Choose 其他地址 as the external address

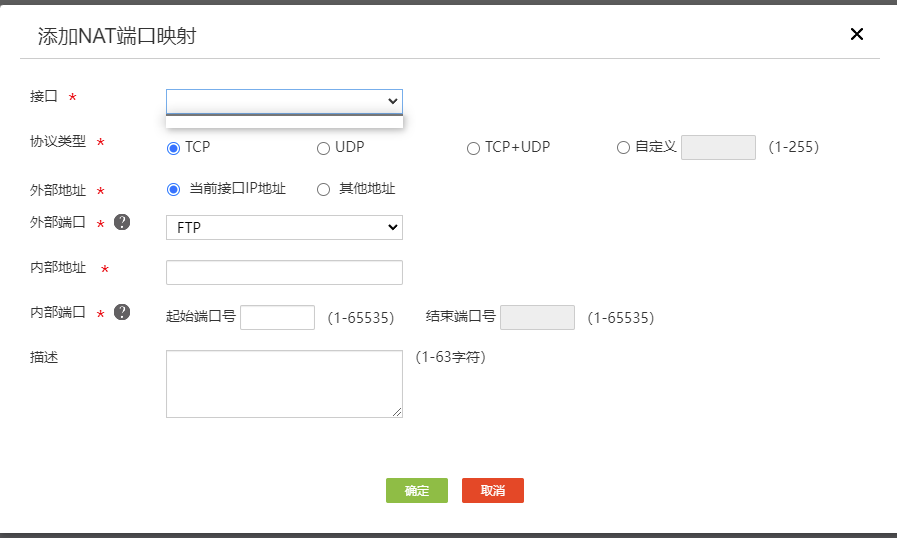tap(323, 189)
